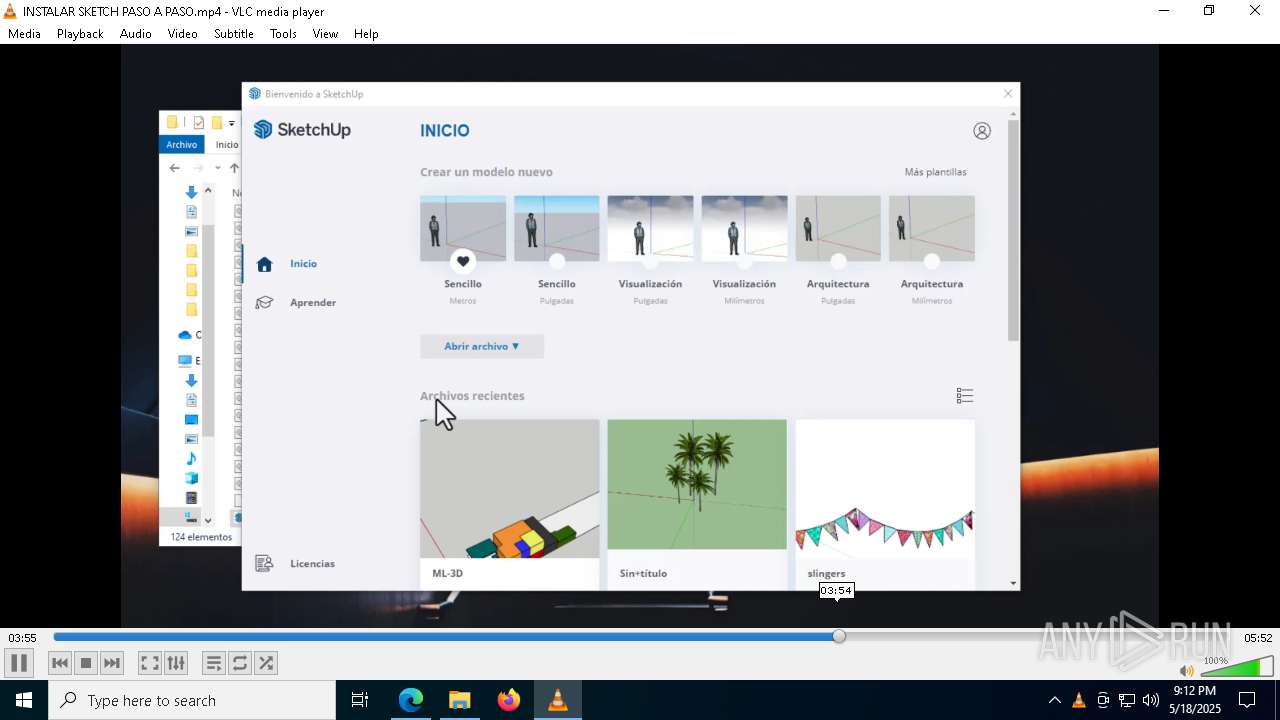Choose Sencillo Metros template thumbnail
This screenshot has height=720, width=1280.
tap(463, 228)
